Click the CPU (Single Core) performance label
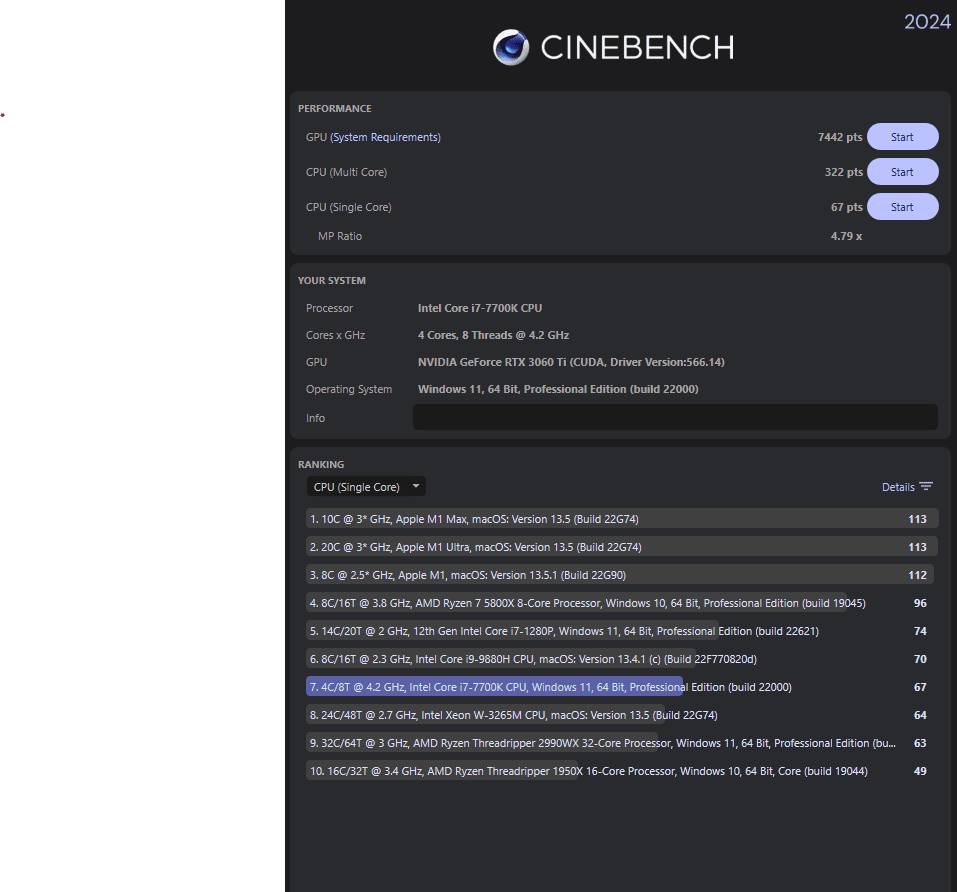957x892 pixels. [x=348, y=207]
